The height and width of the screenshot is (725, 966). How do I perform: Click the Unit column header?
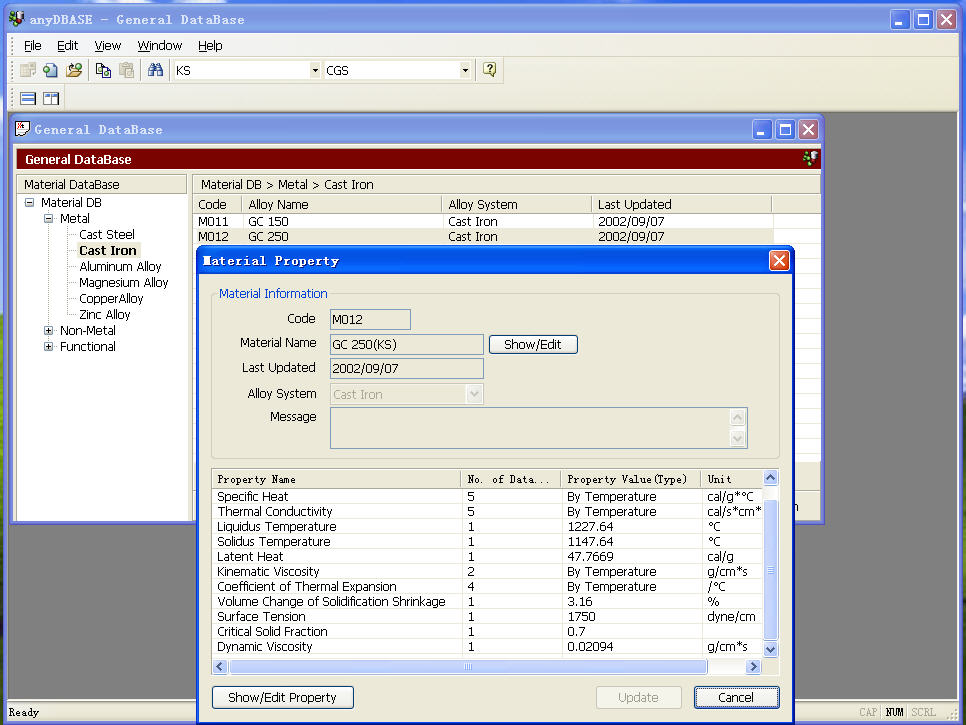[732, 479]
